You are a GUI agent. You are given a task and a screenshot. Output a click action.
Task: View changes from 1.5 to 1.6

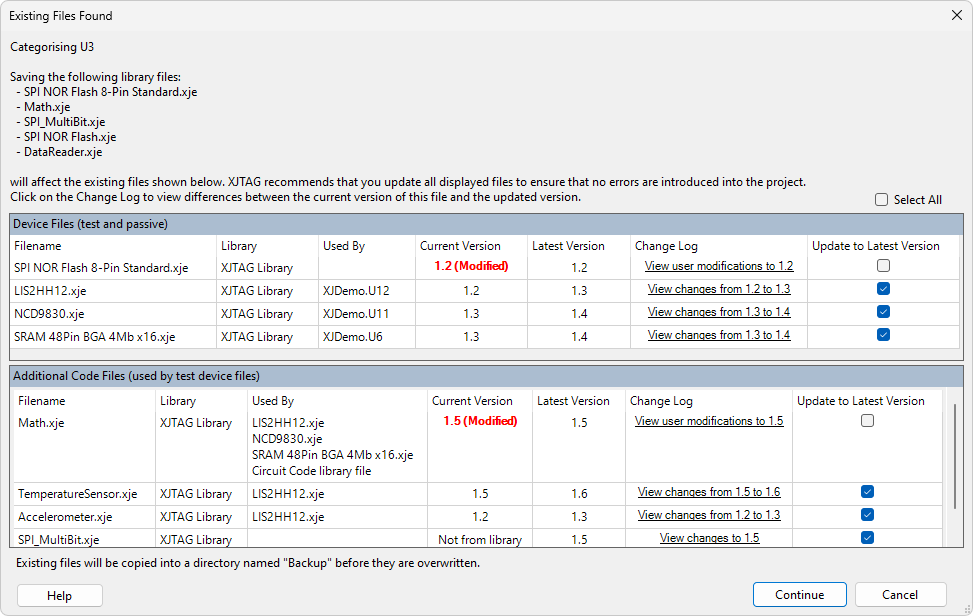(x=709, y=492)
